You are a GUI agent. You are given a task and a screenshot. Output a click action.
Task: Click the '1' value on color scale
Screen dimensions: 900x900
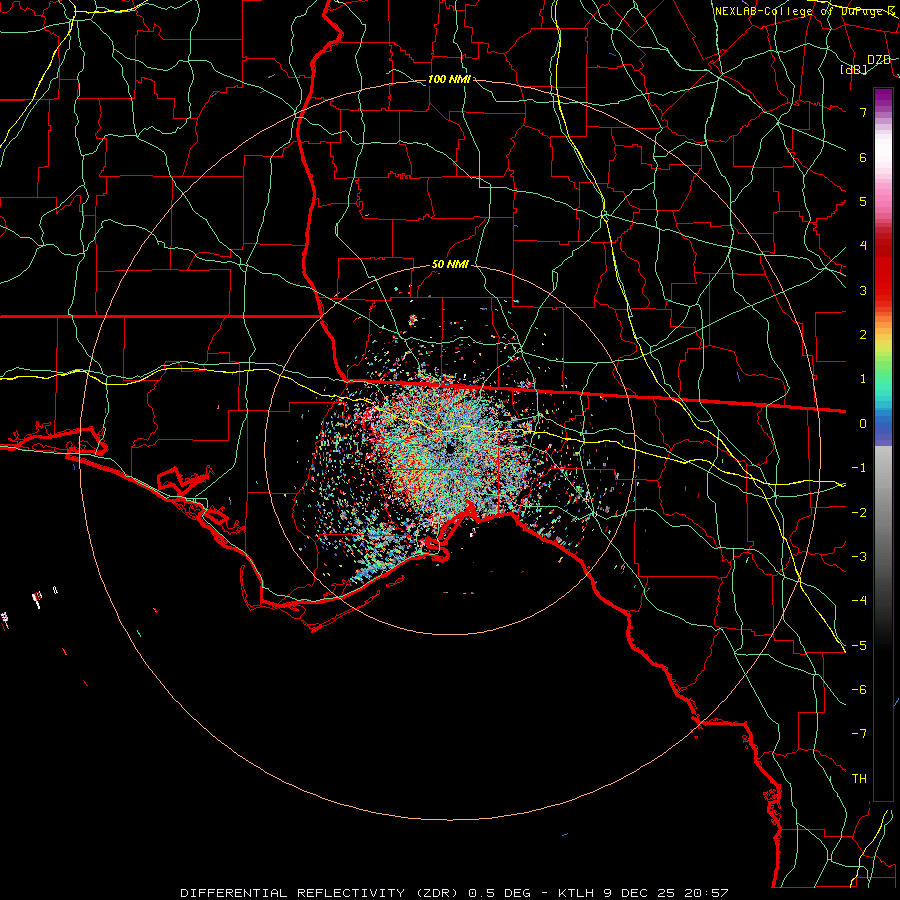tap(863, 379)
